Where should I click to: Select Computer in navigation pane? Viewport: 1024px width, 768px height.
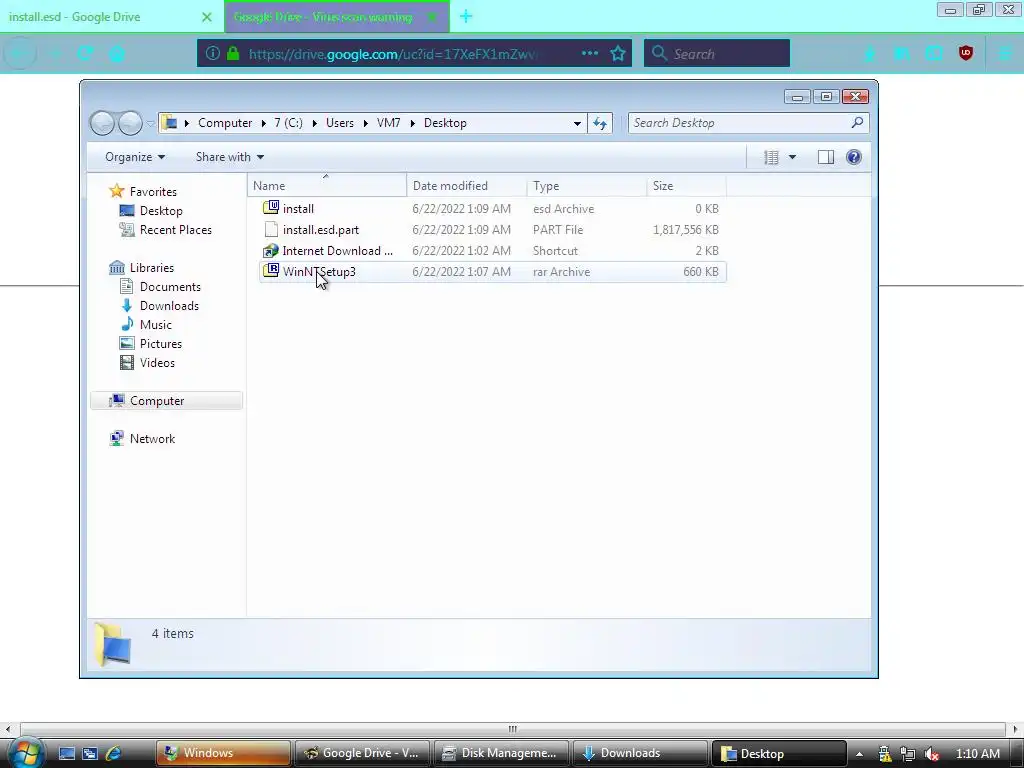[x=167, y=400]
